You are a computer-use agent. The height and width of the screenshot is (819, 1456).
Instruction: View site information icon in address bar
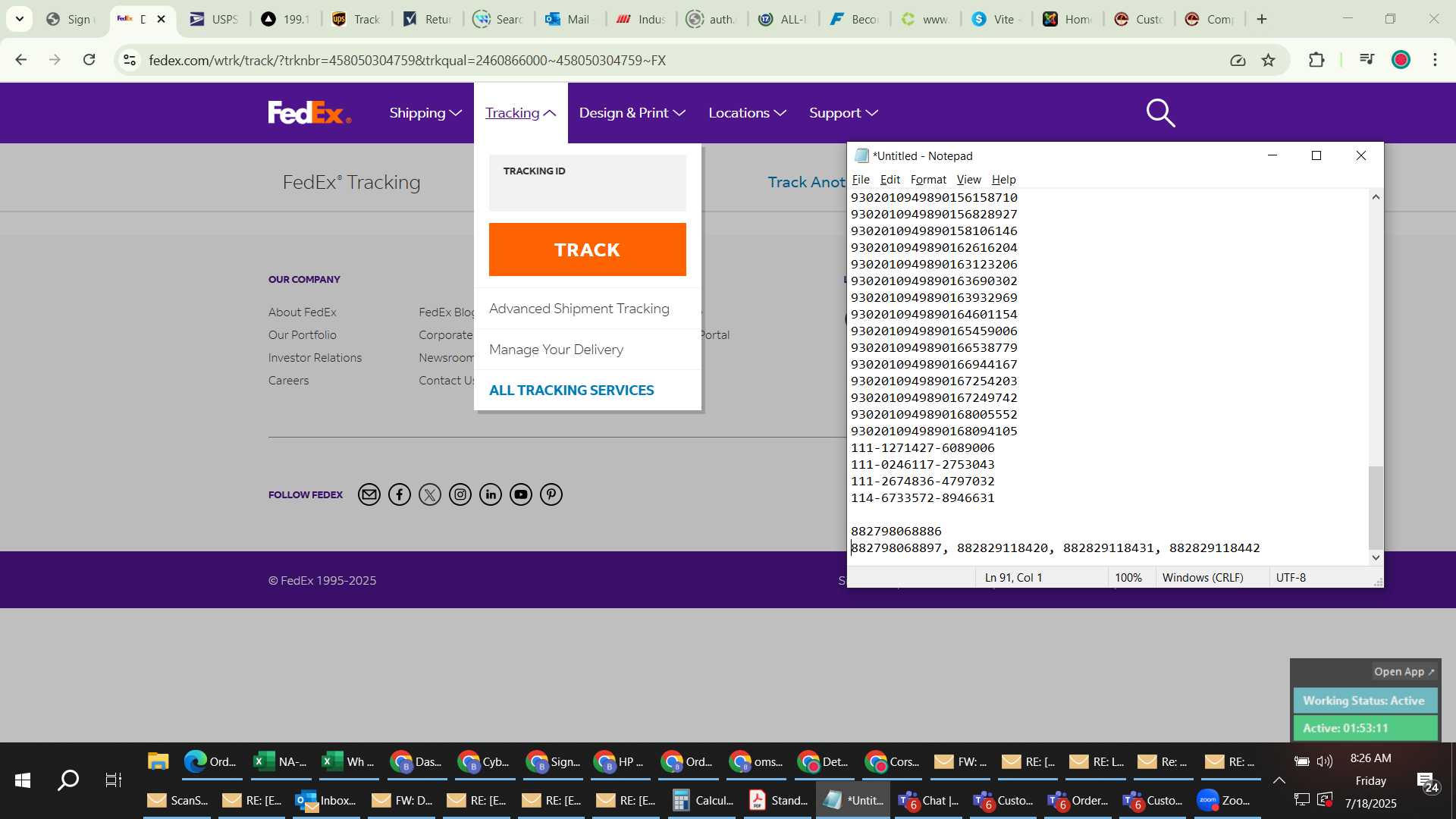tap(130, 60)
